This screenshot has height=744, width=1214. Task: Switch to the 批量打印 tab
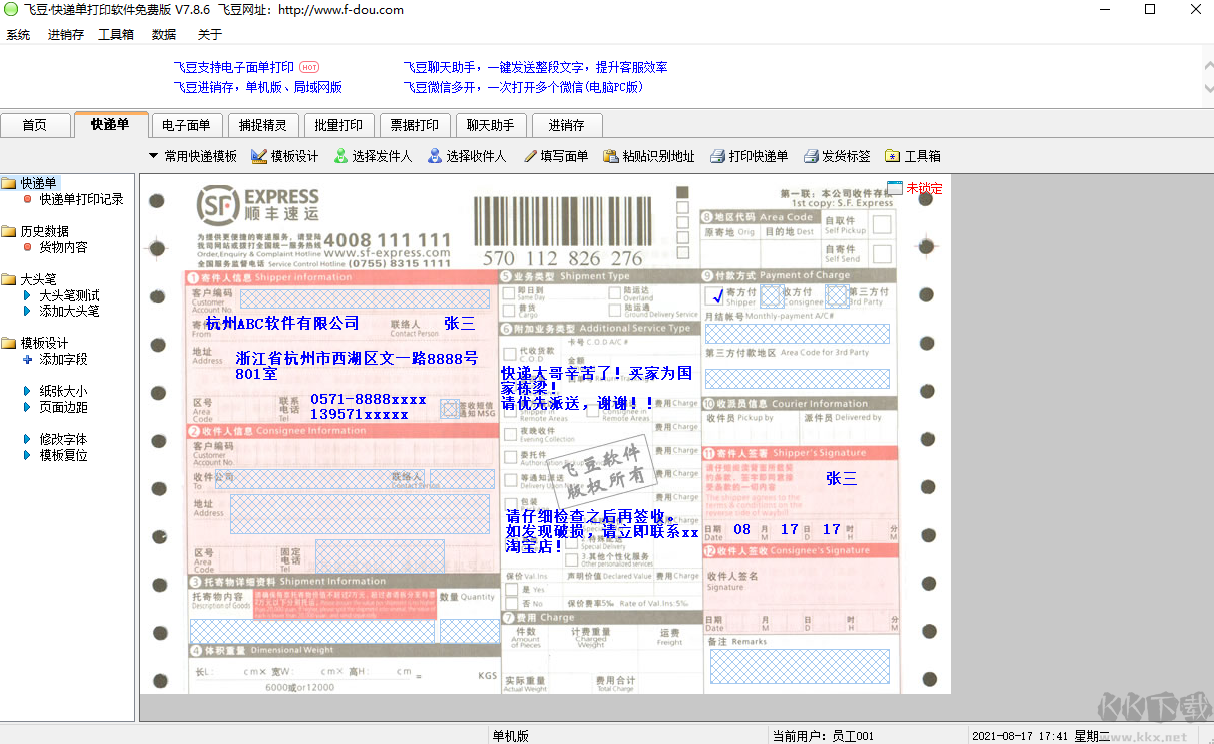[x=339, y=125]
